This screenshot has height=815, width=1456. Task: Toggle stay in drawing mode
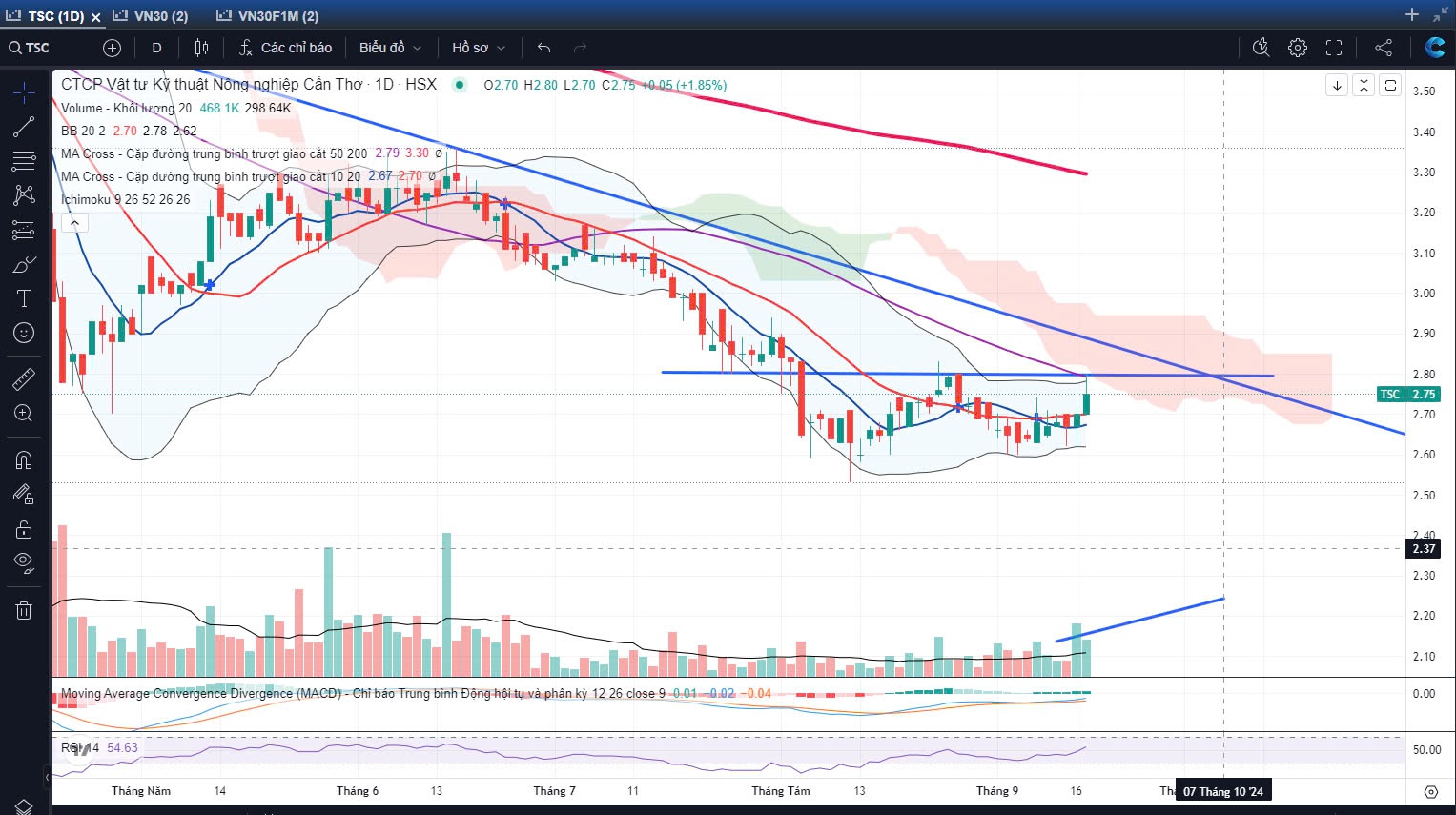click(24, 495)
